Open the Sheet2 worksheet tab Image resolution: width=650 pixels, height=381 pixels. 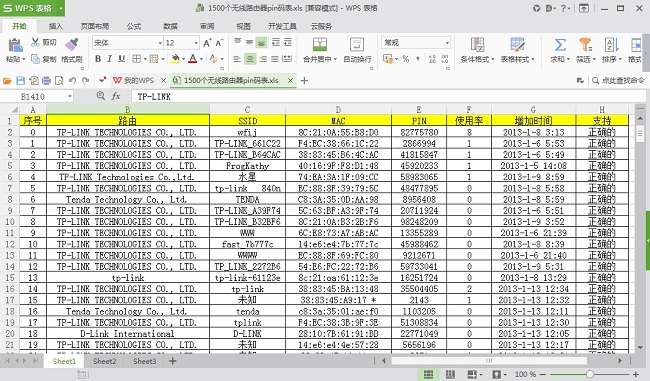click(x=104, y=362)
